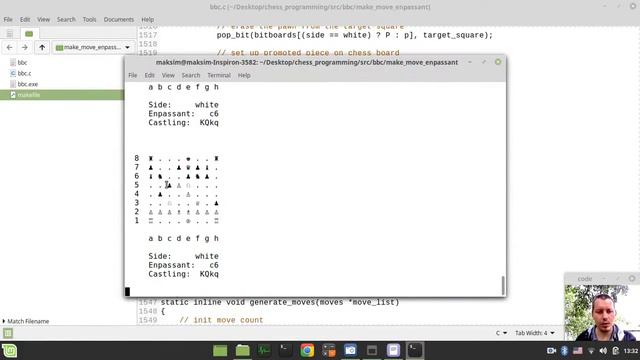Open terminal View menu
Screen dimensions: 640x360
168,76
